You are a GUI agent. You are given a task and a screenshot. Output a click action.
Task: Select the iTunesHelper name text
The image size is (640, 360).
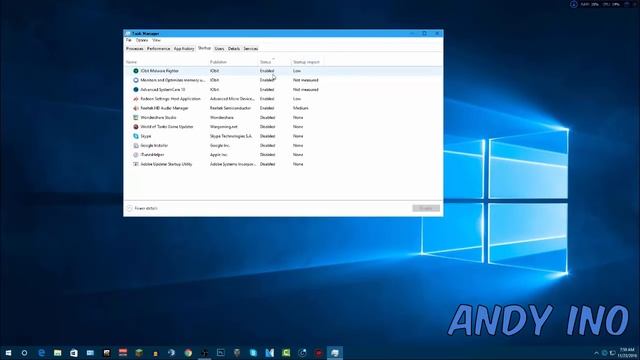[152, 155]
